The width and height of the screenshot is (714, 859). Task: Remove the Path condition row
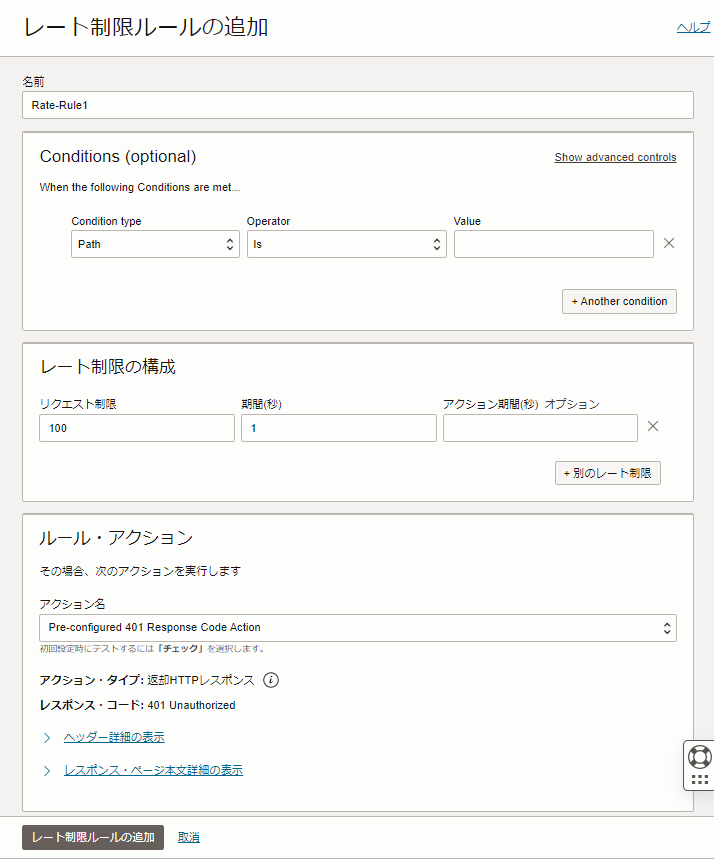pyautogui.click(x=668, y=242)
